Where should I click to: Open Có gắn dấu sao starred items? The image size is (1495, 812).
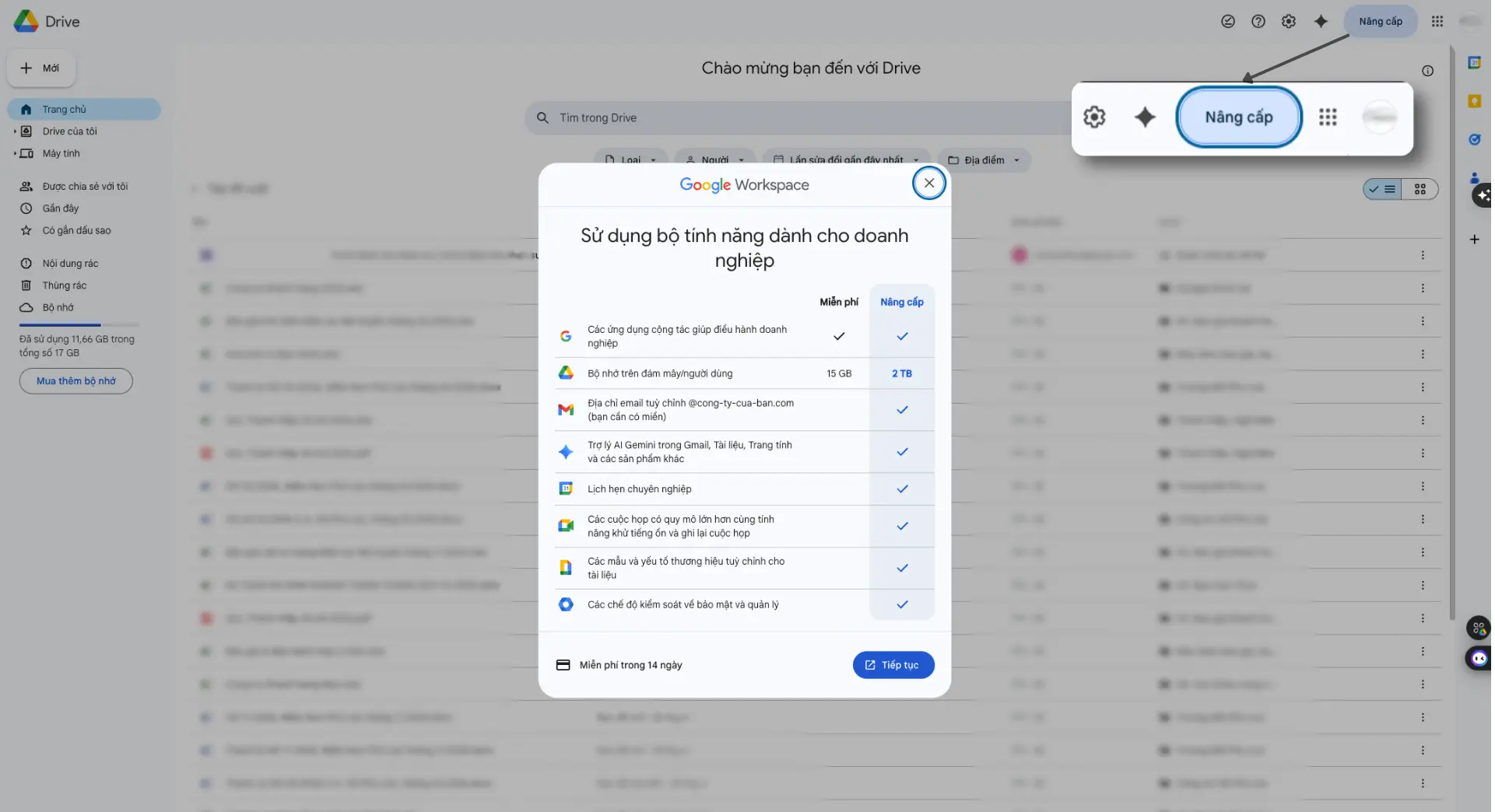(x=76, y=231)
